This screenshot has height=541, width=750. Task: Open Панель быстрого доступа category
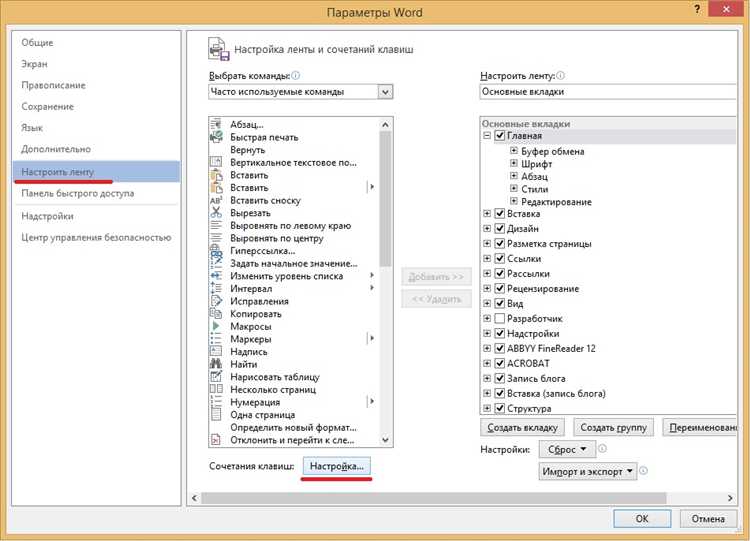click(x=77, y=193)
